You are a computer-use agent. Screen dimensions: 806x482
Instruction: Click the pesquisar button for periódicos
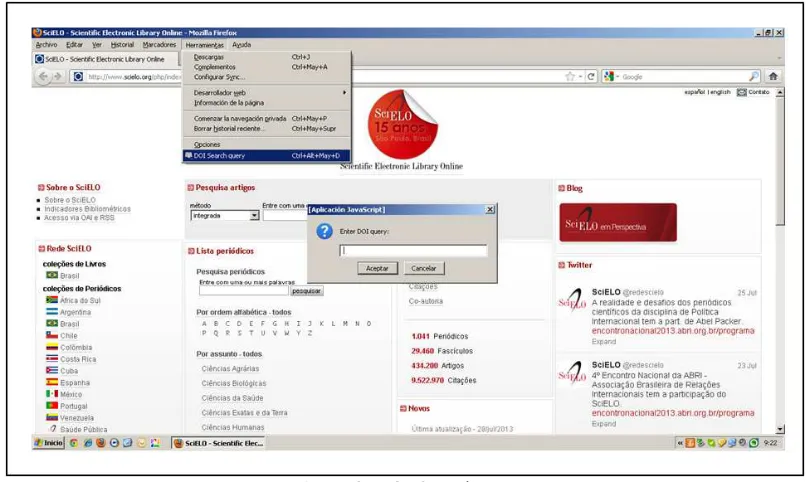(x=306, y=291)
